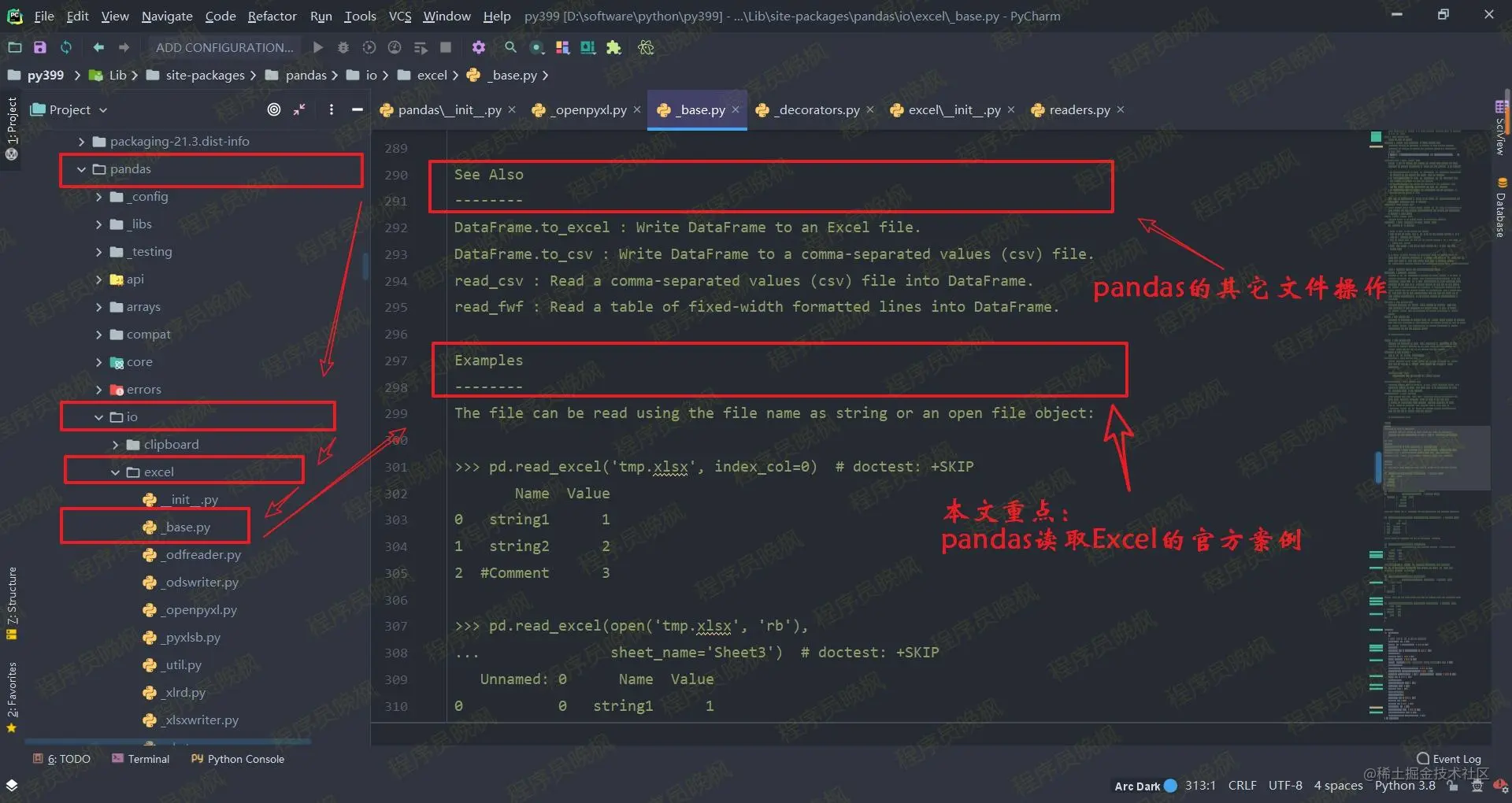Click the Debug bug icon
The image size is (1512, 803).
343,47
